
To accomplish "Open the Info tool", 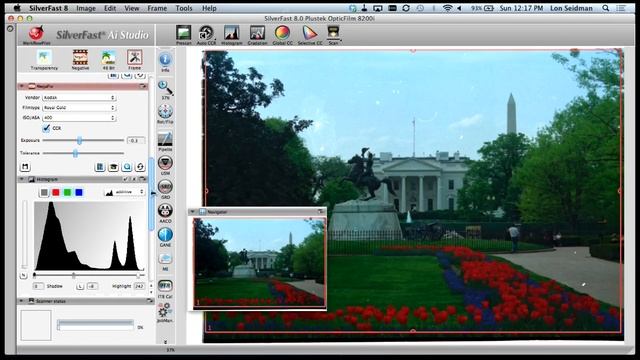I will (165, 62).
